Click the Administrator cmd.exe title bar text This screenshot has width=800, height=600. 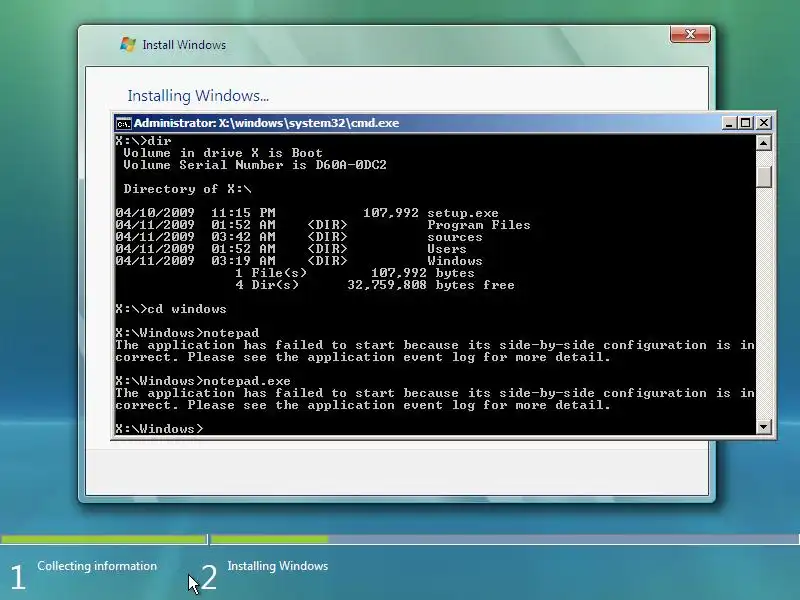pos(266,123)
